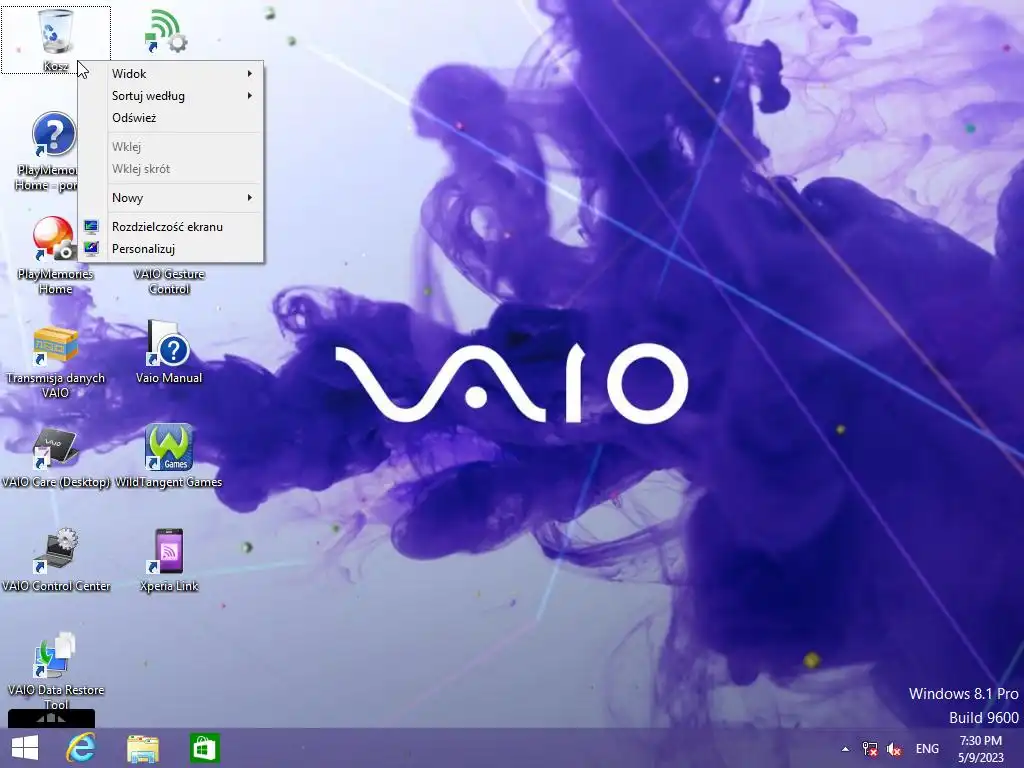1024x768 pixels.
Task: Select Personalizuj in the context menu
Action: click(x=171, y=249)
